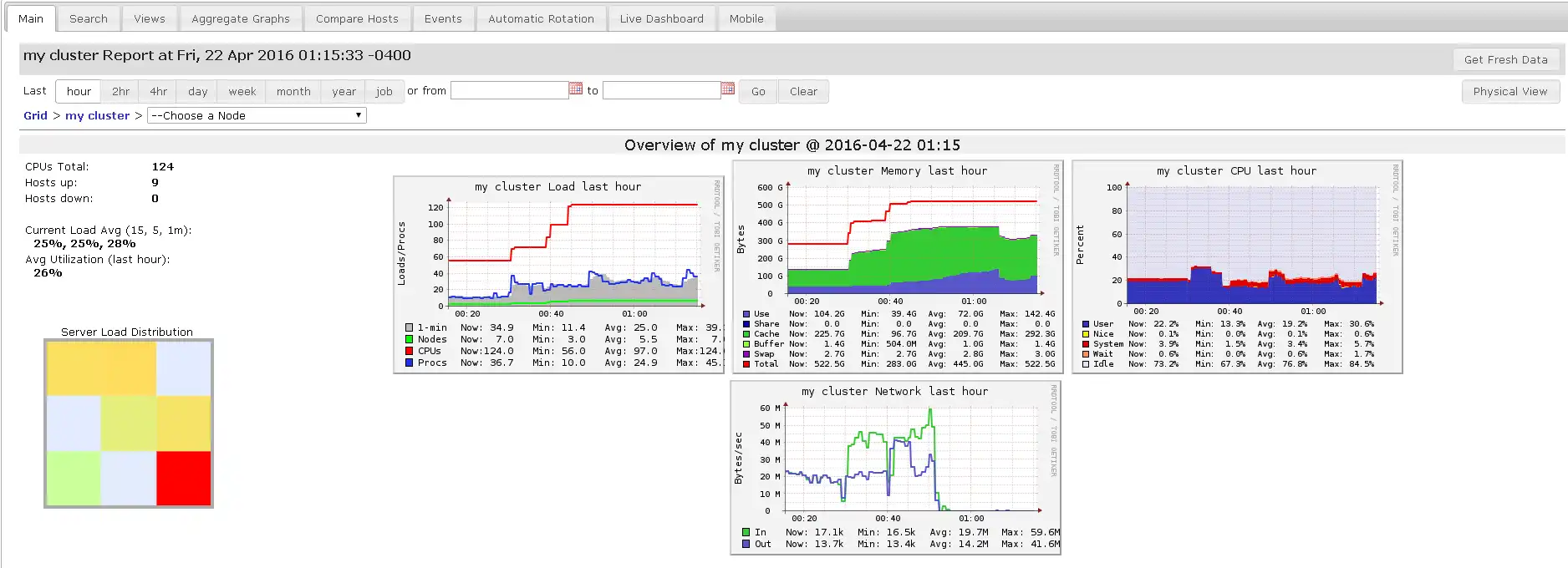Click the Procs legend entry in Load graph

(426, 363)
